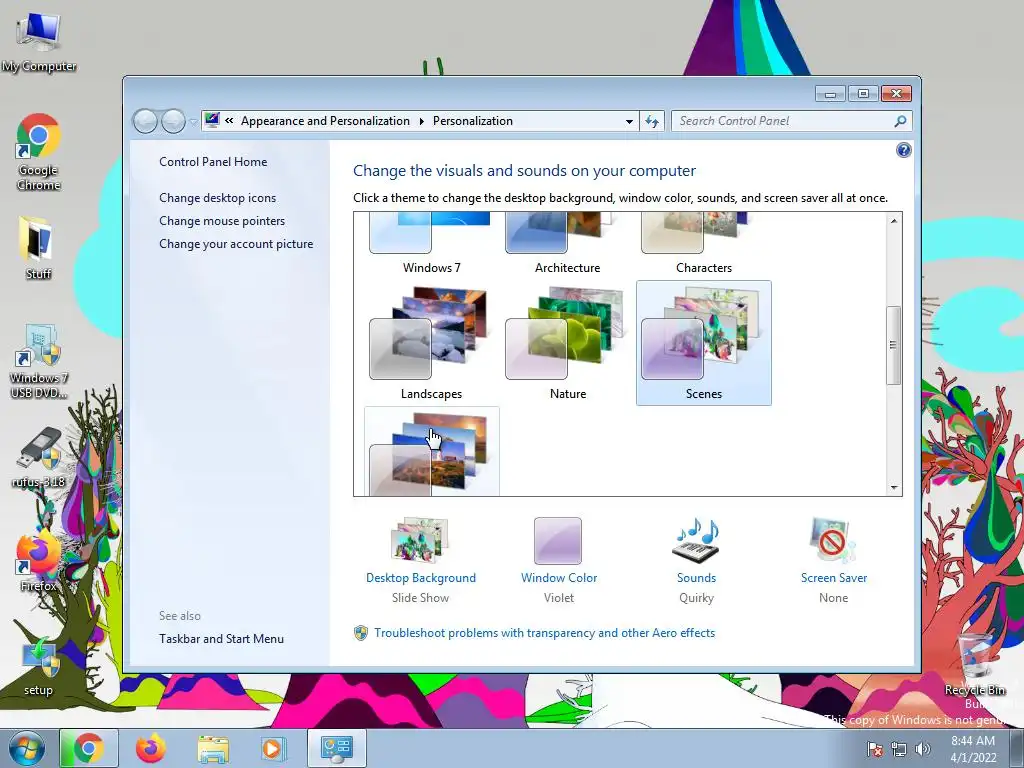Click the help question mark icon
Viewport: 1024px width, 768px height.
pyautogui.click(x=903, y=151)
